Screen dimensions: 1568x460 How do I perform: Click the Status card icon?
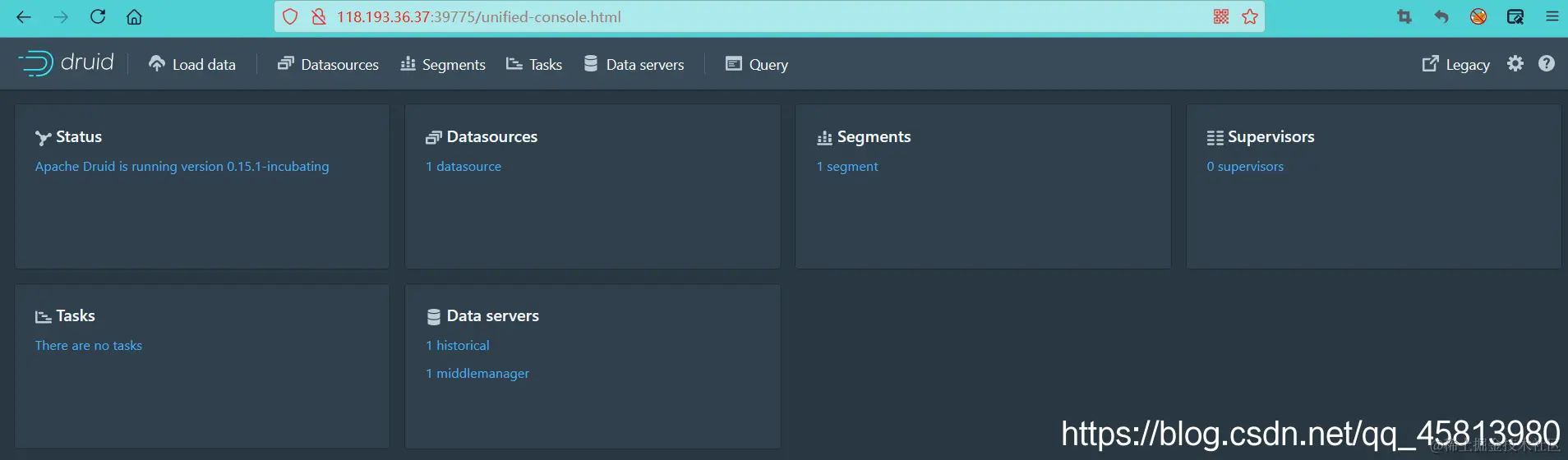[43, 138]
